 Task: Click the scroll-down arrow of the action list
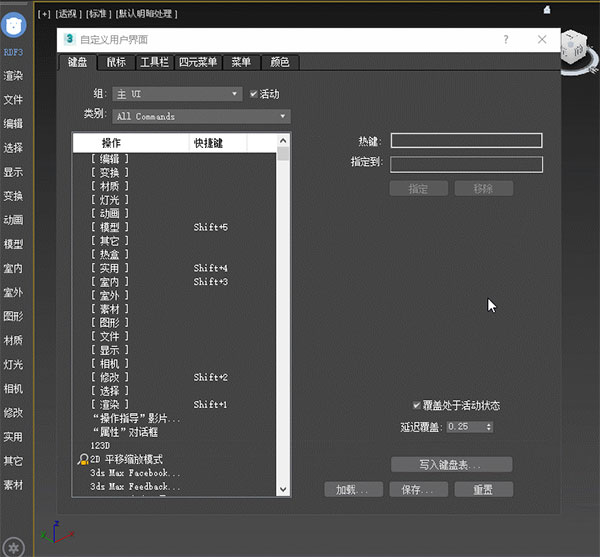coord(284,489)
